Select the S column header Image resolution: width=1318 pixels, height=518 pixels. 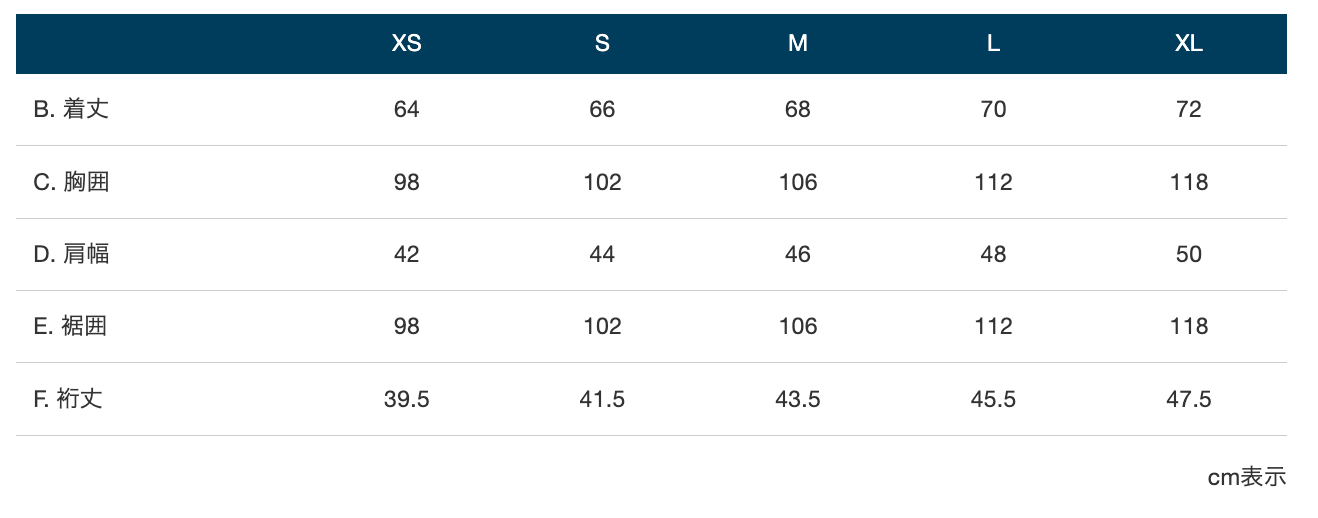click(602, 44)
